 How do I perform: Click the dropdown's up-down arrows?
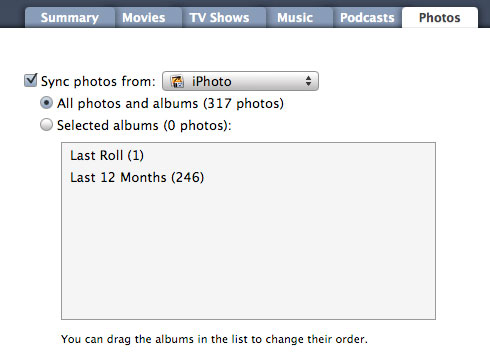click(308, 81)
